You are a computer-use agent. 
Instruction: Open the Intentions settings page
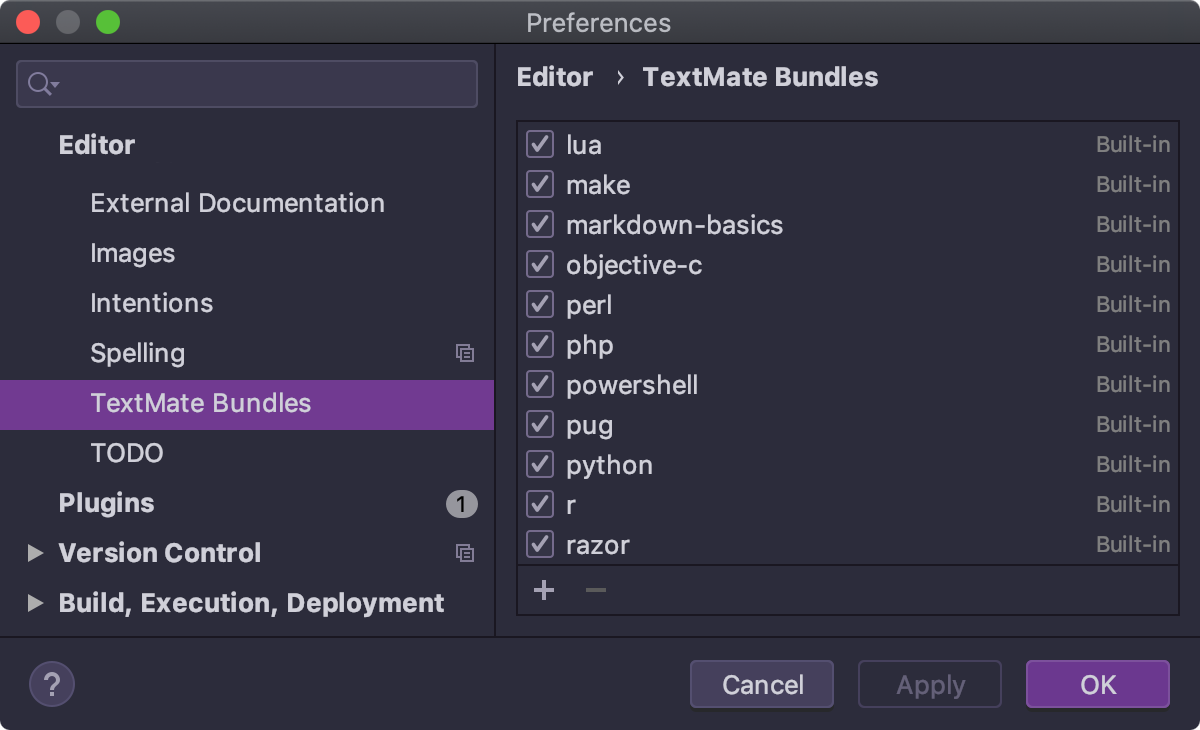[151, 303]
